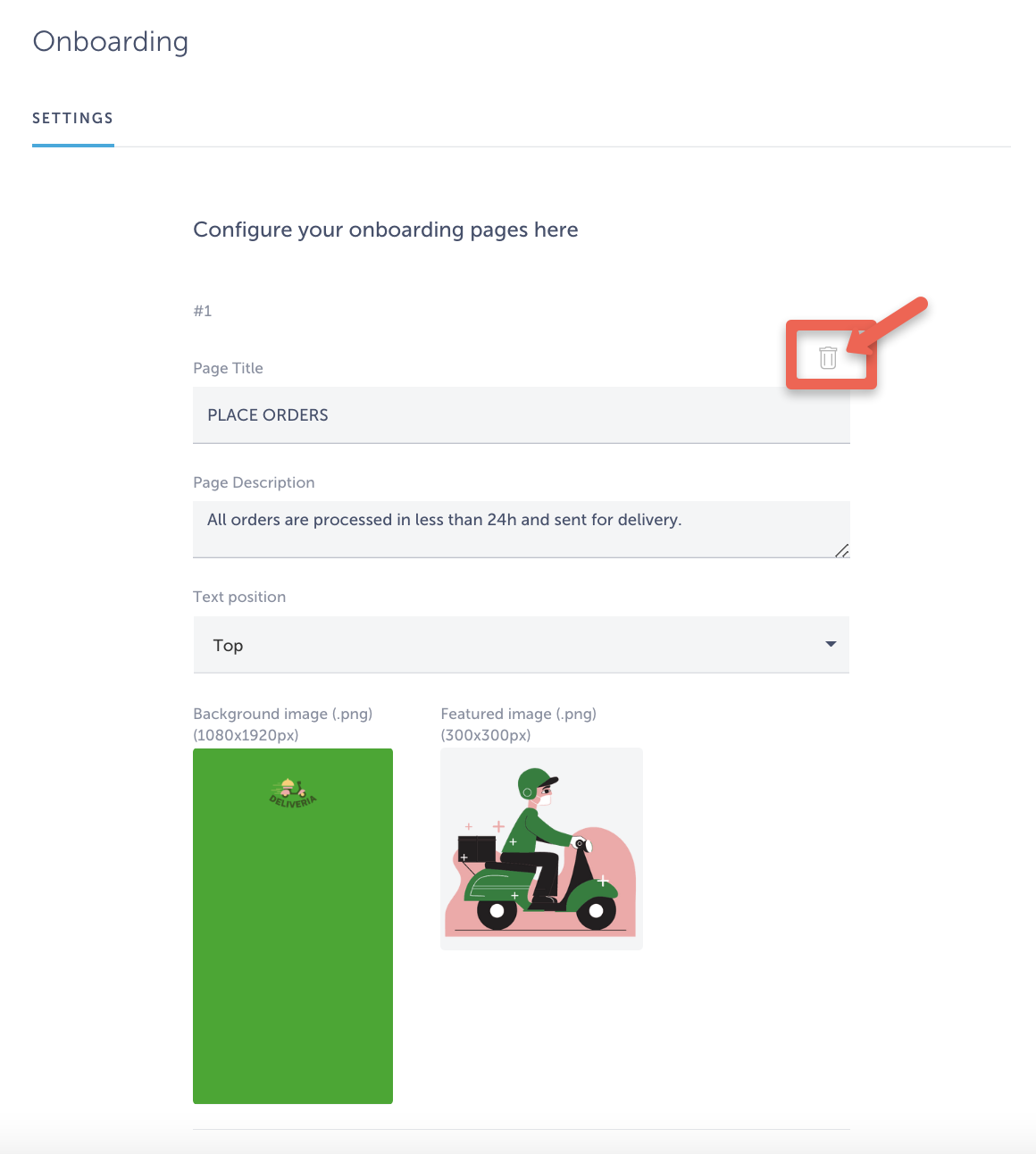
Task: Click the trash icon to delete page #1
Action: coord(828,357)
